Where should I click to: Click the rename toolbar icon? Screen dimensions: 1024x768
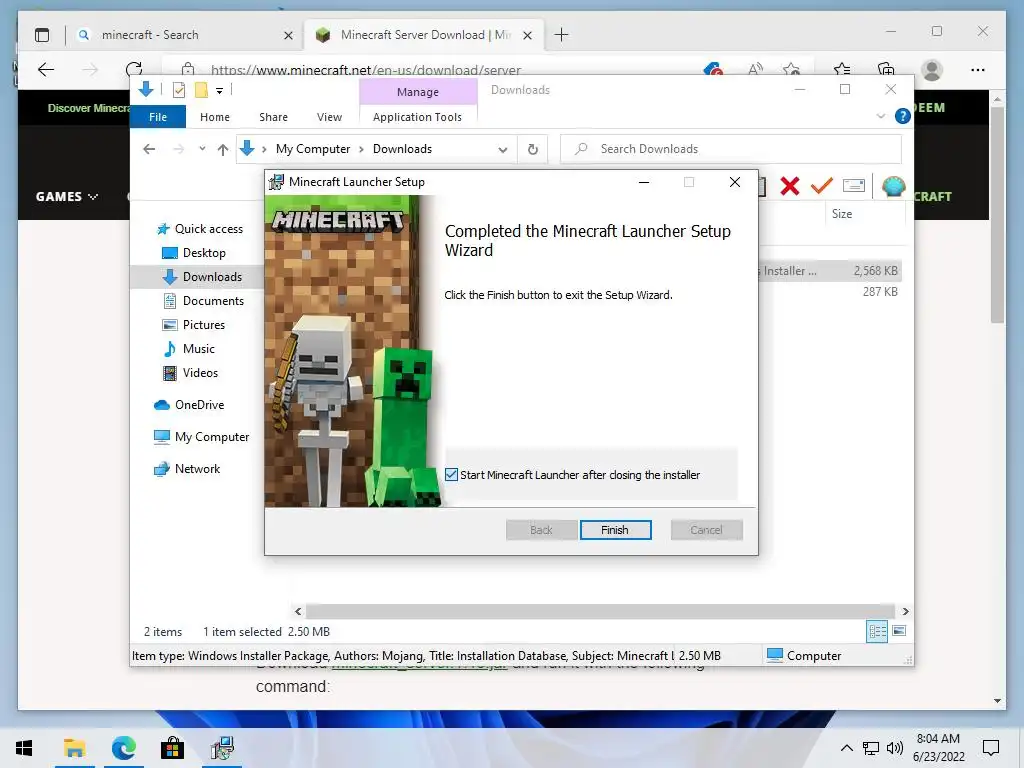(854, 186)
